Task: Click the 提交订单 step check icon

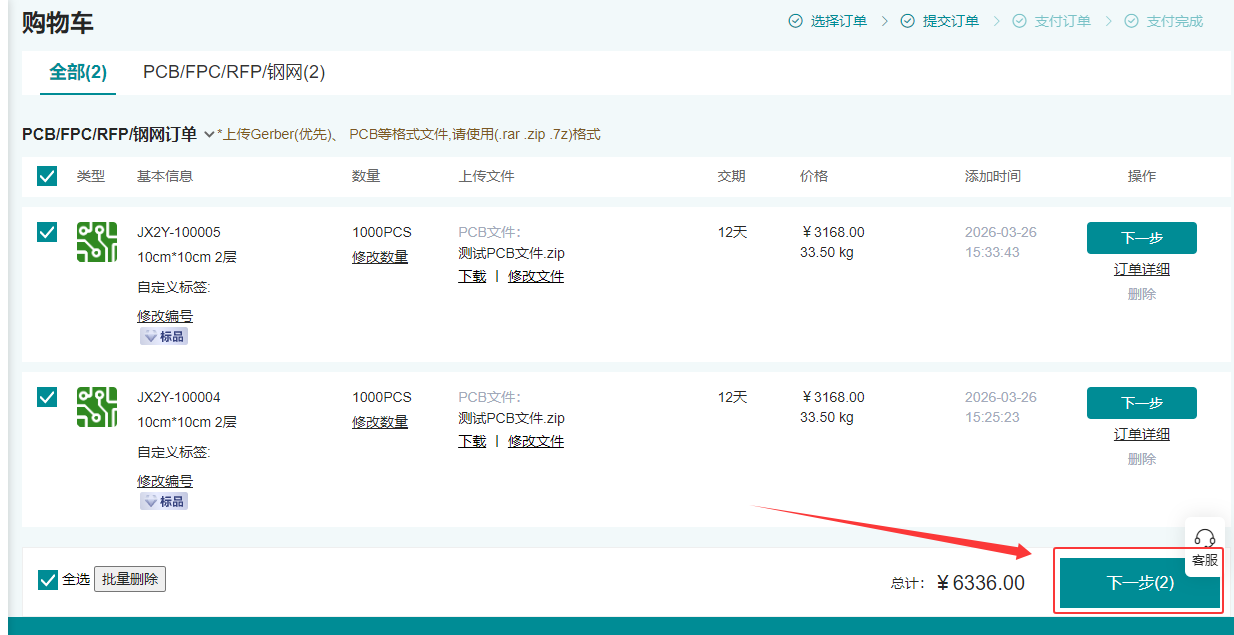Action: [x=907, y=21]
